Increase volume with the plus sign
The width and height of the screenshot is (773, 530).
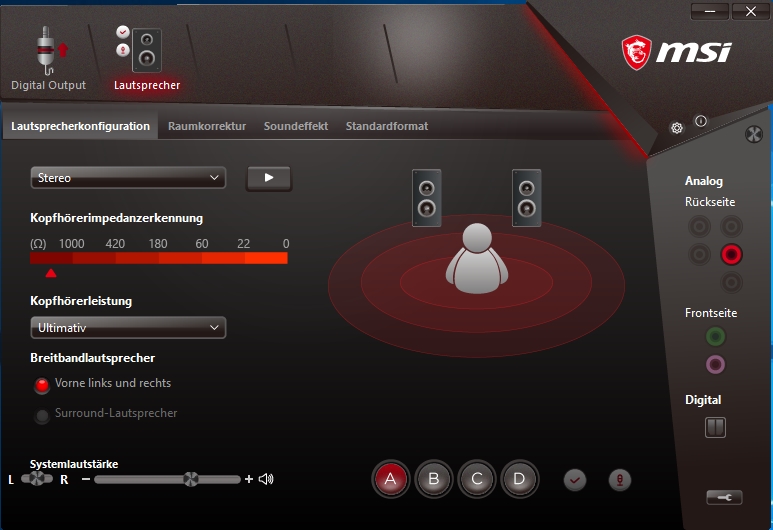coord(248,479)
